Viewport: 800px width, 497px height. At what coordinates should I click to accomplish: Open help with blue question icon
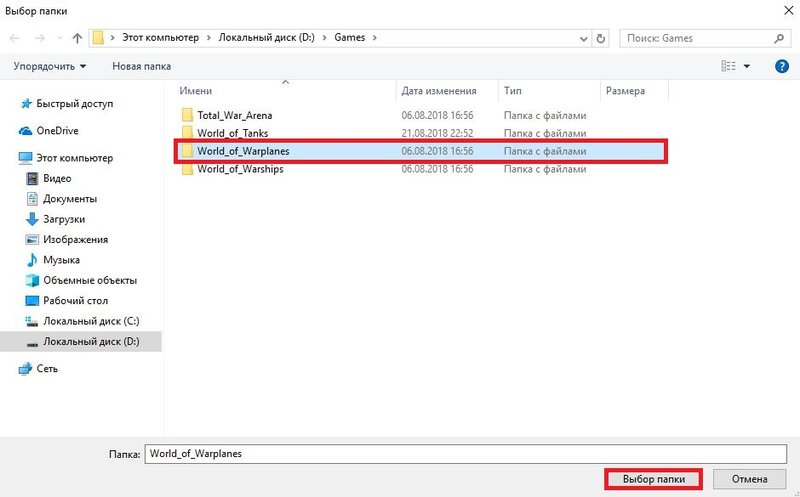tap(782, 66)
